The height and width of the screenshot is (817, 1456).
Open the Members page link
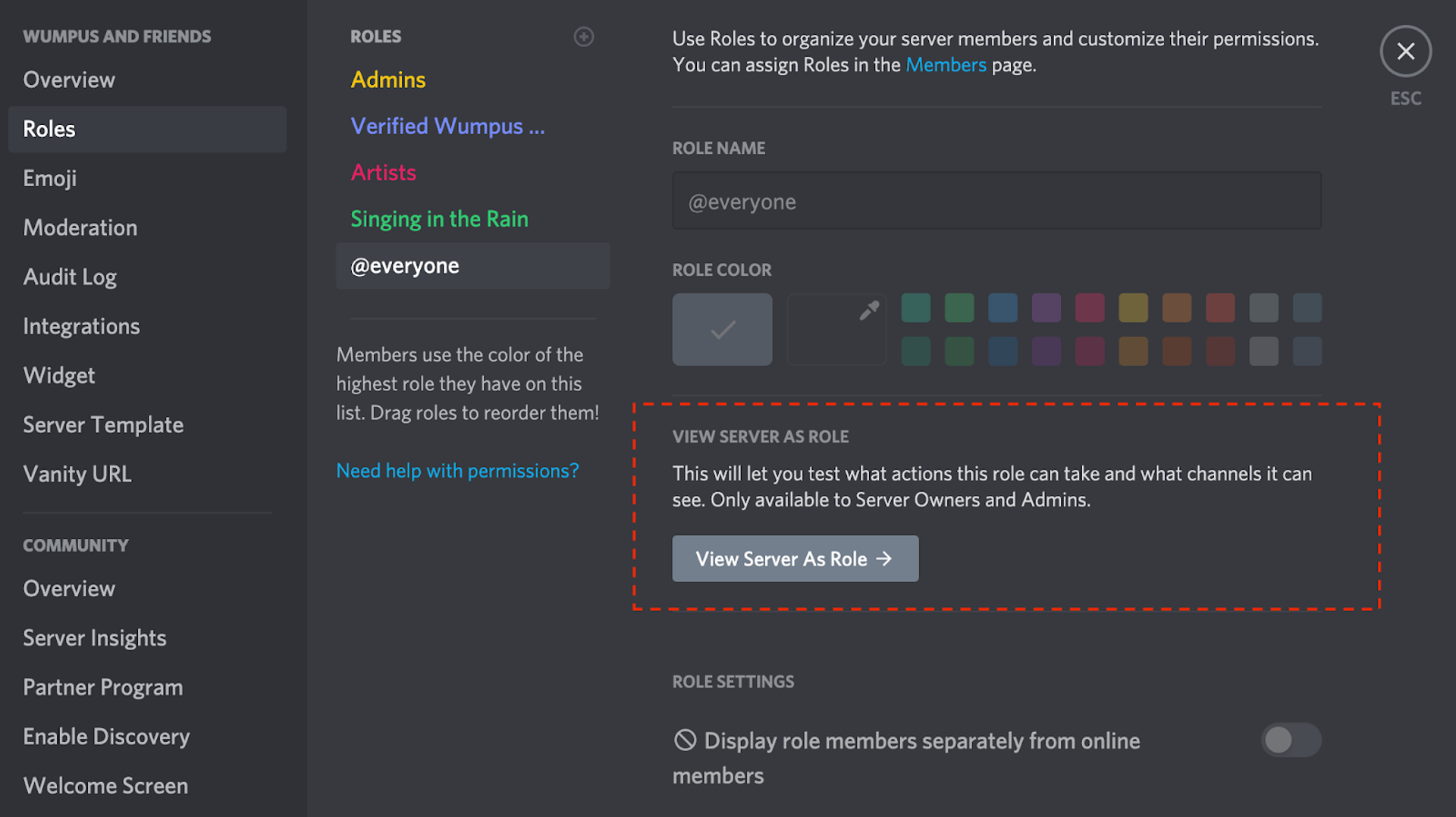click(946, 65)
